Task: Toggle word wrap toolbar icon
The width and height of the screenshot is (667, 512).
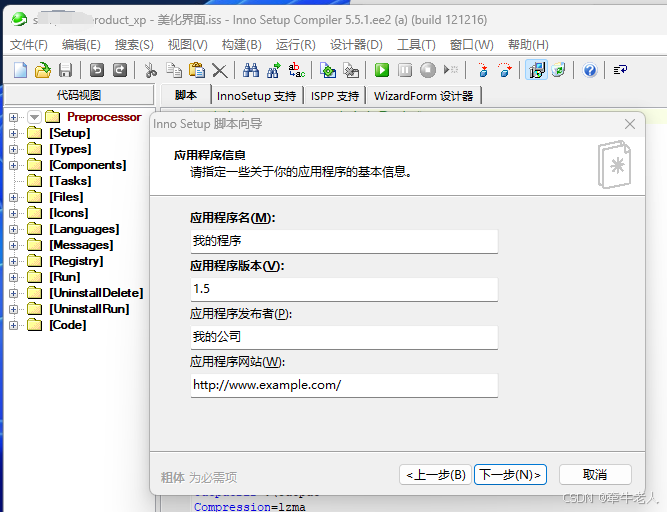Action: click(x=620, y=70)
